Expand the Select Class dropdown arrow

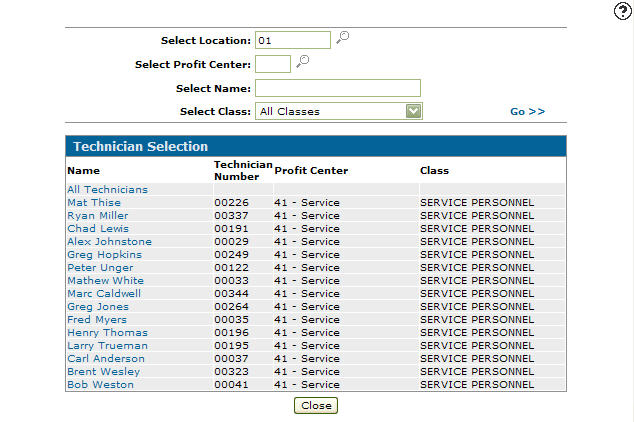coord(413,111)
